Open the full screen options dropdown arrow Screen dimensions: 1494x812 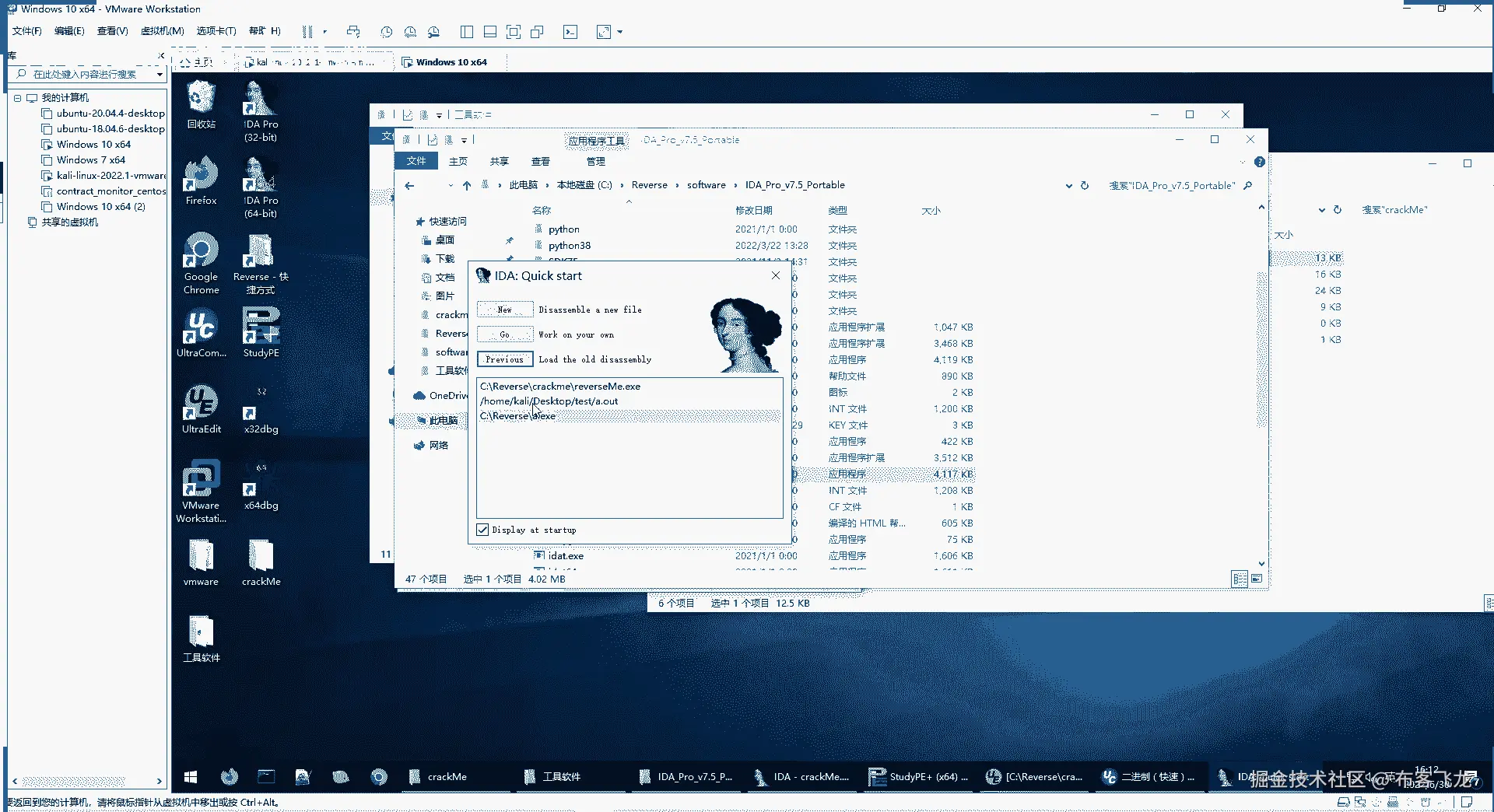tap(620, 32)
